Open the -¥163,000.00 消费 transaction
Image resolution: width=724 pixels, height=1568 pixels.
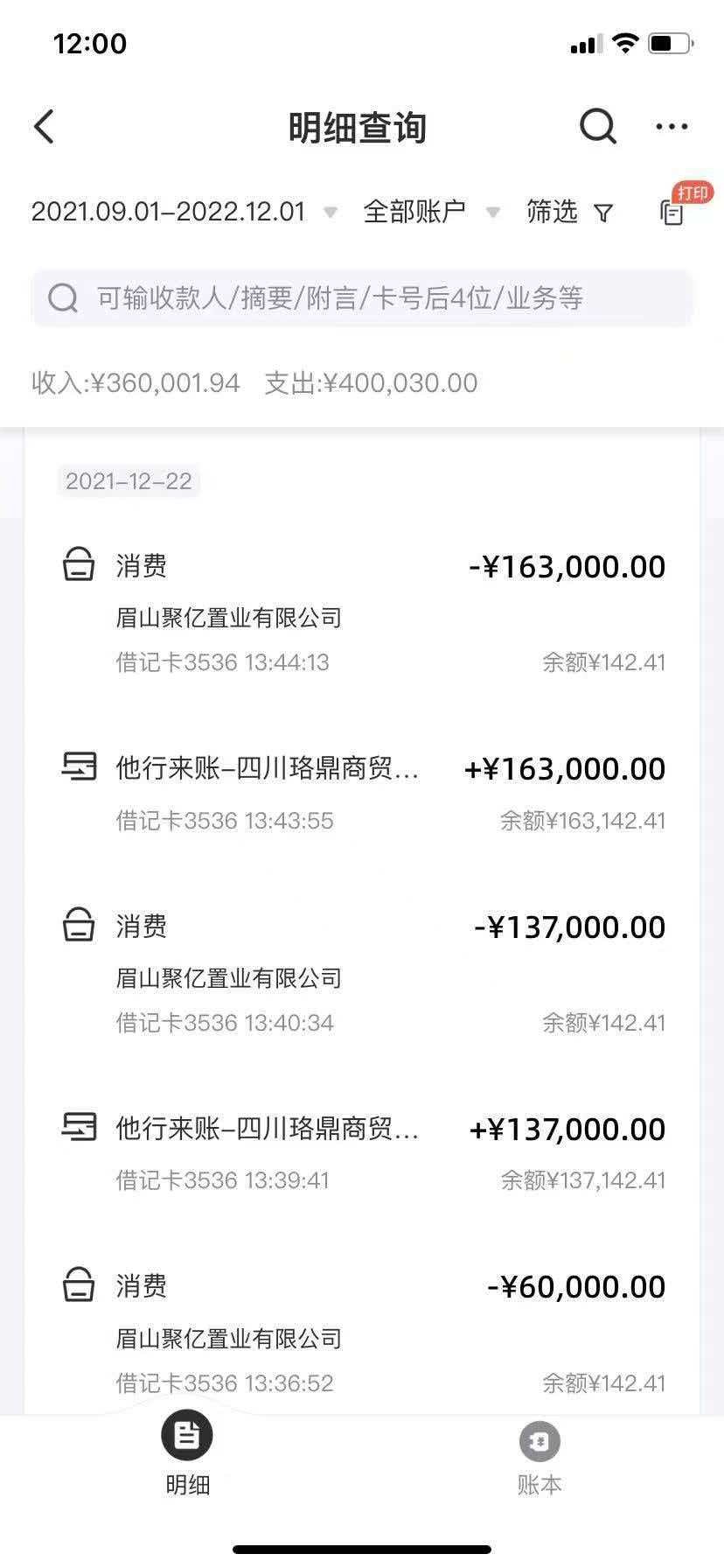[362, 612]
